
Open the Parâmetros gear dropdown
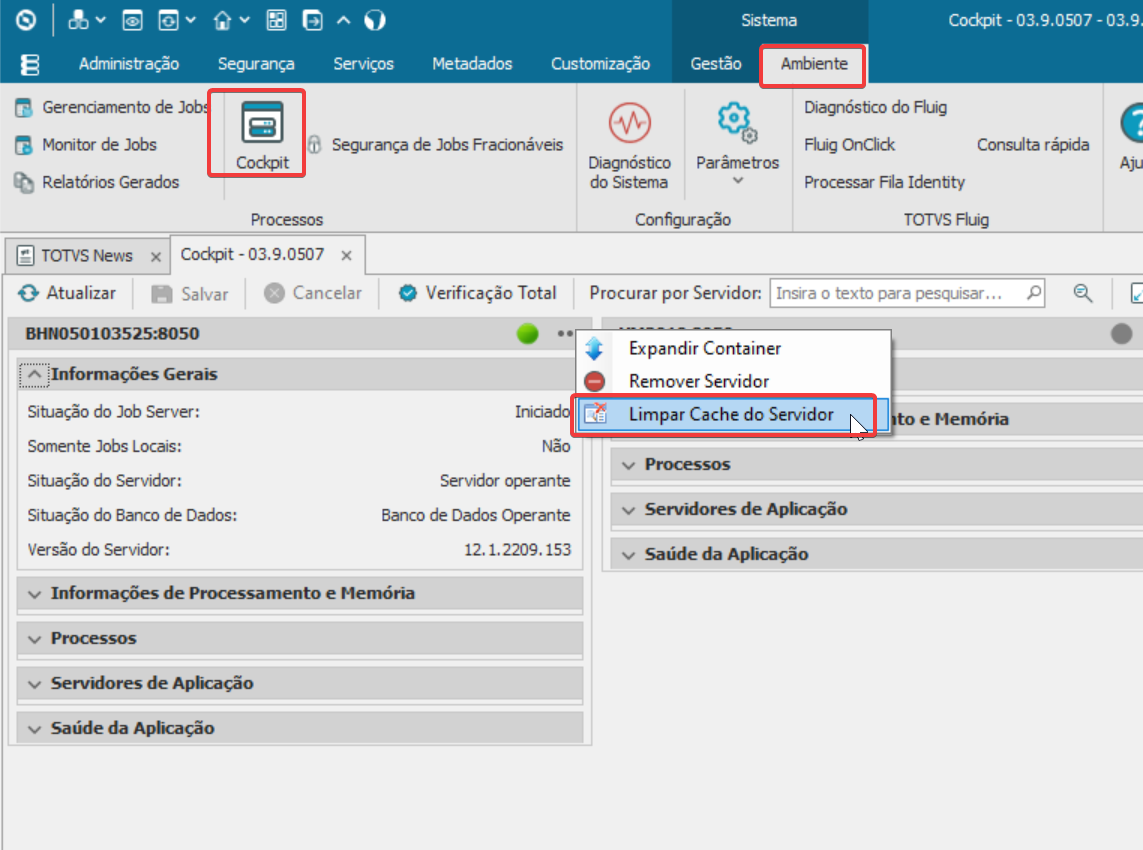pos(738,144)
